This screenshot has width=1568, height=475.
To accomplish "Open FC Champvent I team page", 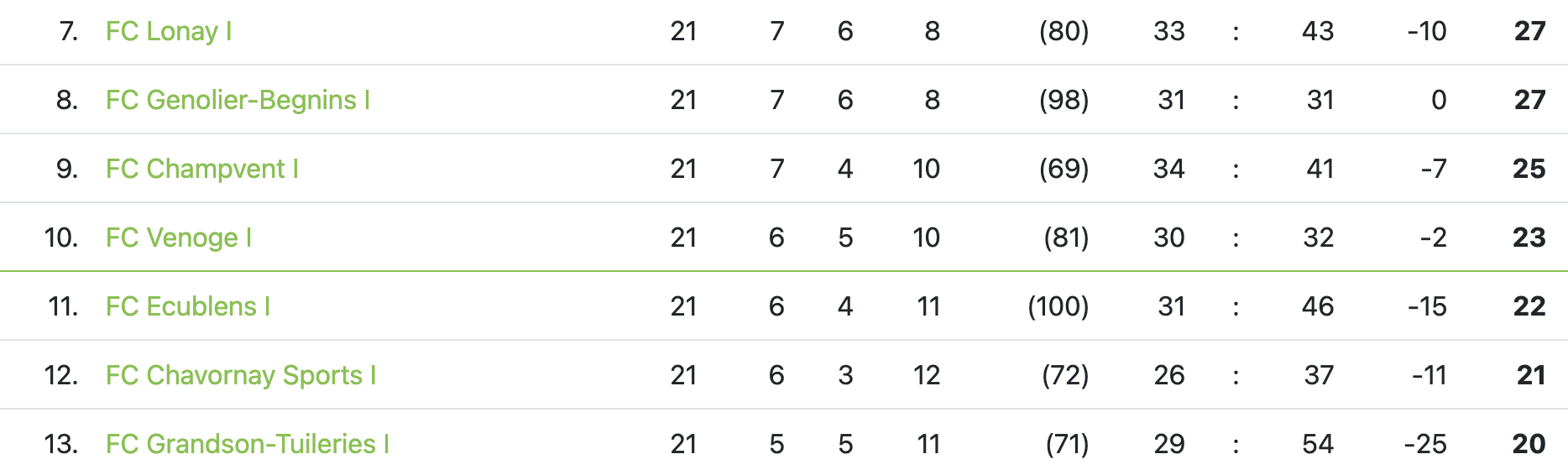I will click(201, 169).
